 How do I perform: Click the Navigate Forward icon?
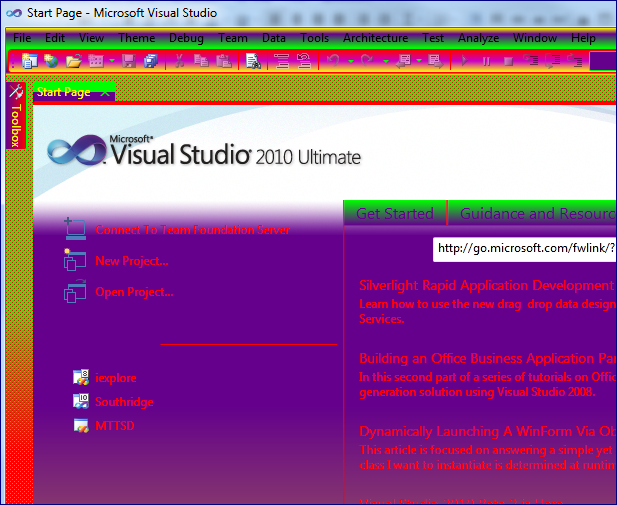pos(436,61)
